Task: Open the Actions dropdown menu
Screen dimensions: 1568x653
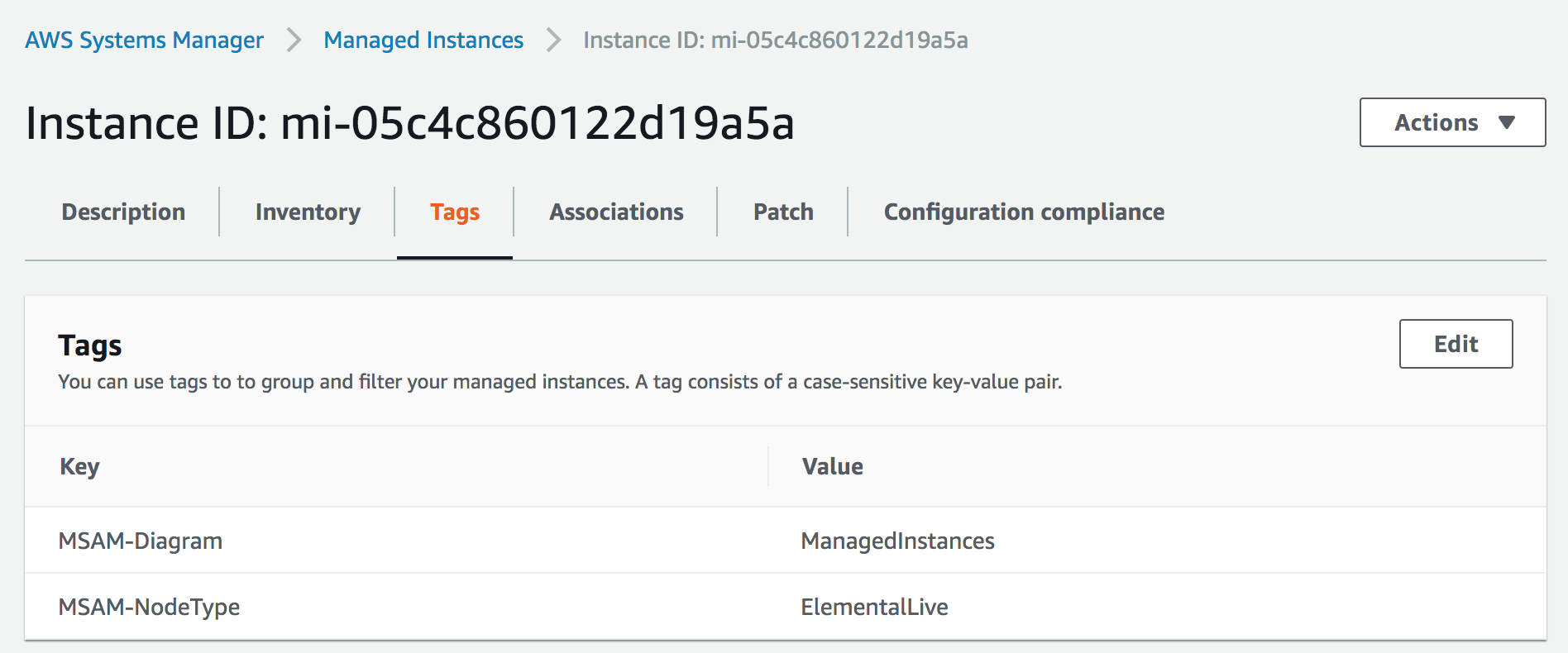Action: 1452,122
